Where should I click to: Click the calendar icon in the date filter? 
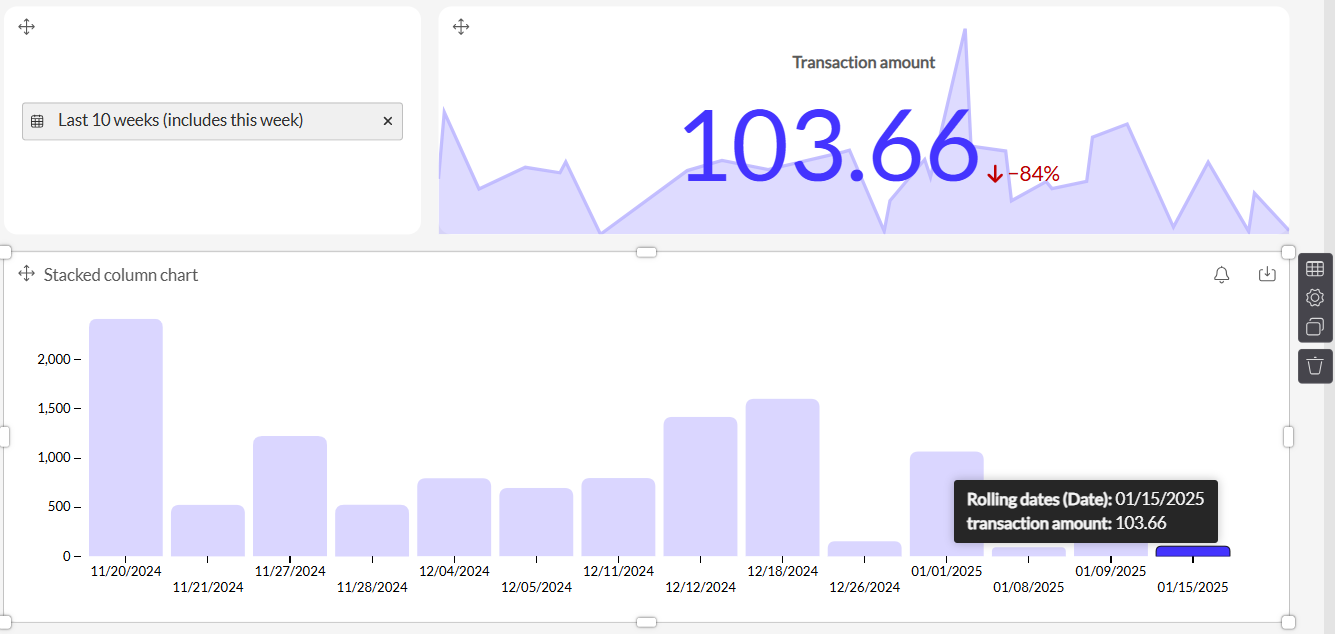coord(37,121)
